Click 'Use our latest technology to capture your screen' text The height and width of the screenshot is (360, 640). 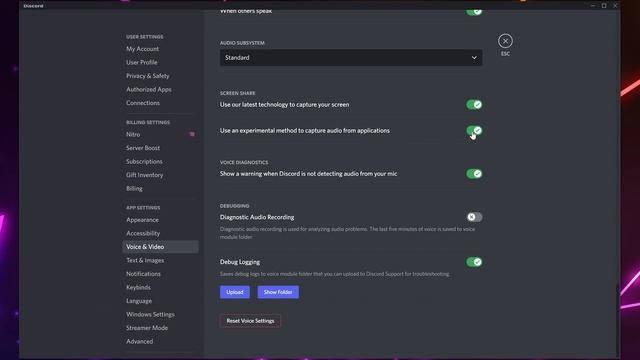(x=284, y=105)
